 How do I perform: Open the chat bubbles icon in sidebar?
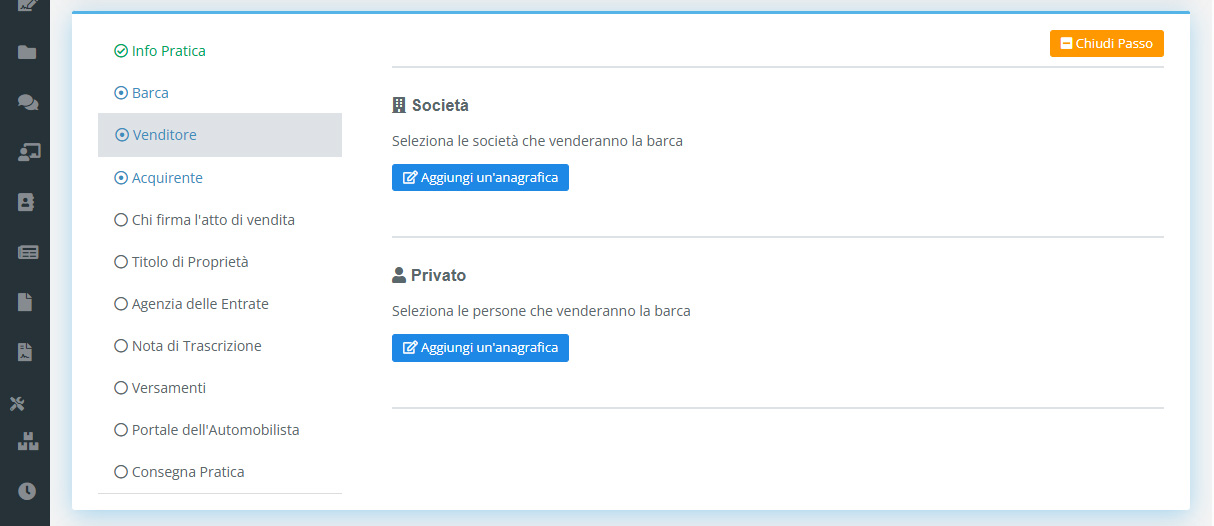tap(28, 102)
